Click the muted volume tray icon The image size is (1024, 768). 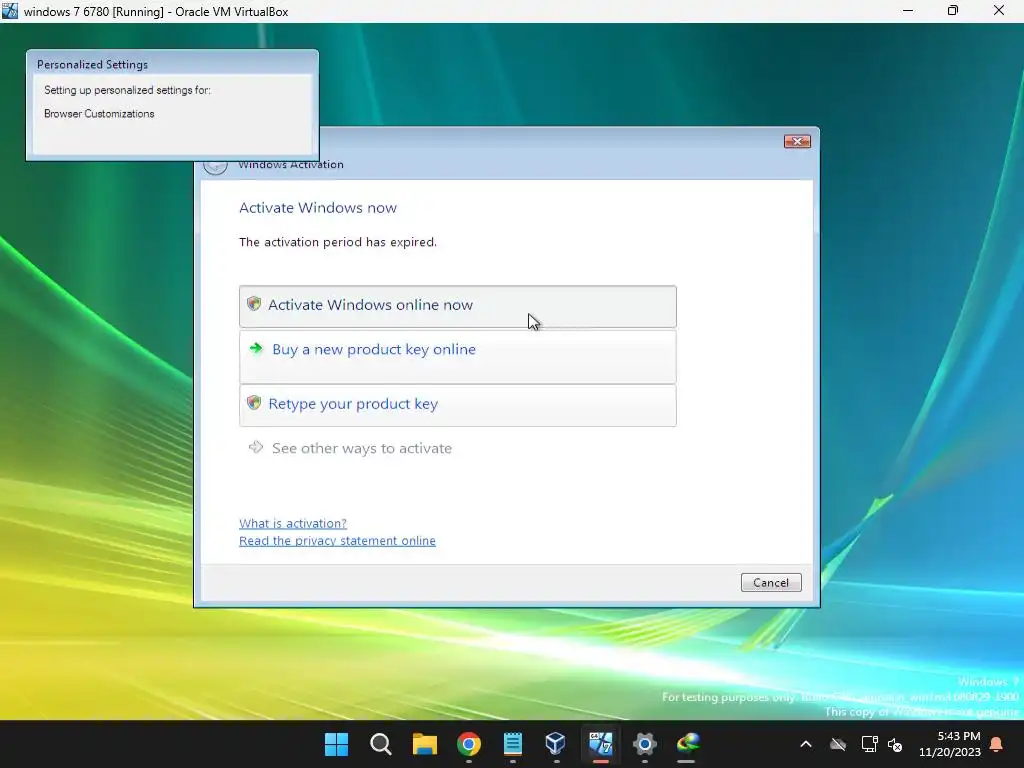(895, 744)
